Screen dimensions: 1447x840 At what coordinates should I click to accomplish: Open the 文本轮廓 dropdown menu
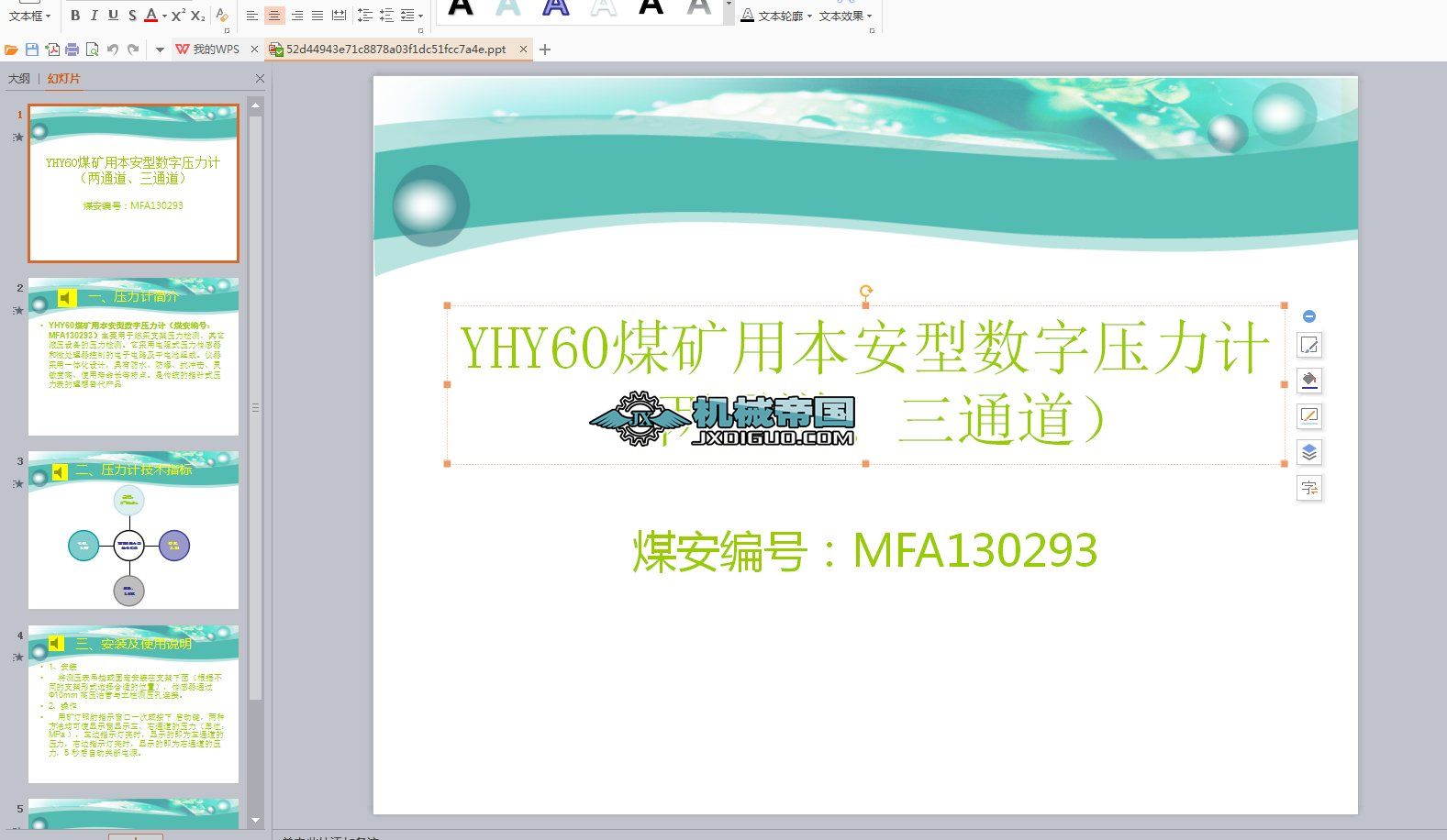click(776, 16)
